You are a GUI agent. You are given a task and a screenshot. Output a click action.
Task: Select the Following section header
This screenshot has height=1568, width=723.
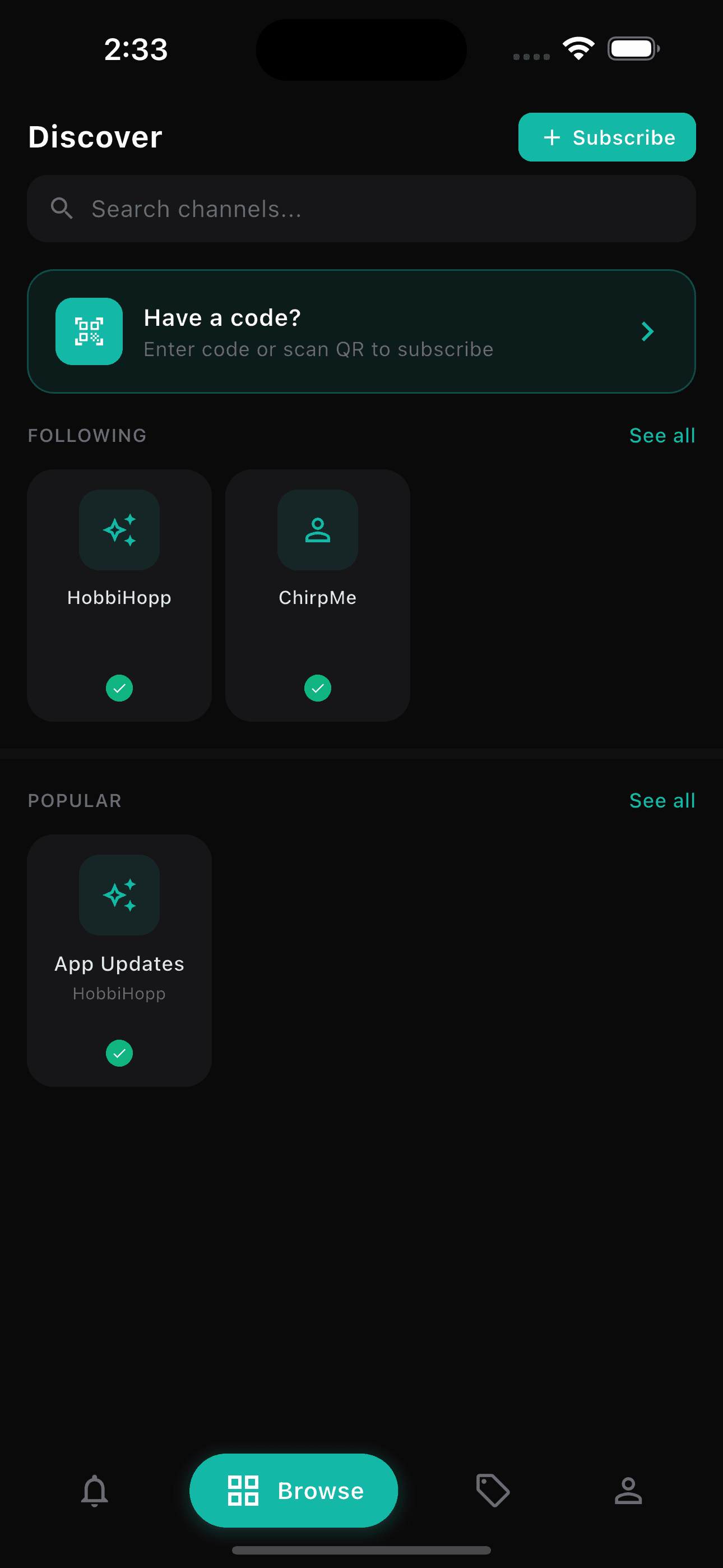[x=86, y=435]
